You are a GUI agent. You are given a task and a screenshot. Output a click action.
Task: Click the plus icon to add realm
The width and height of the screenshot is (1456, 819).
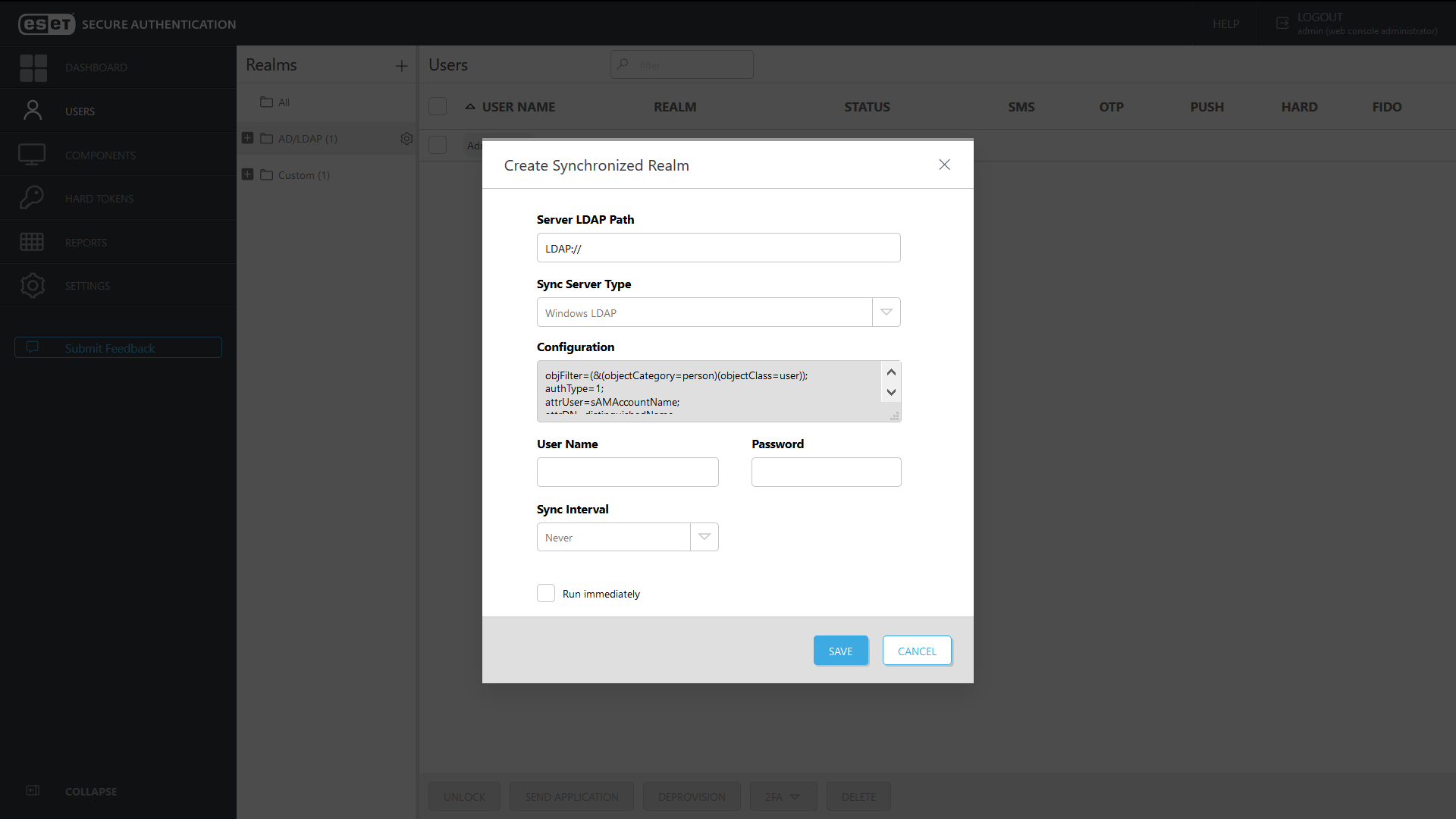(x=401, y=66)
